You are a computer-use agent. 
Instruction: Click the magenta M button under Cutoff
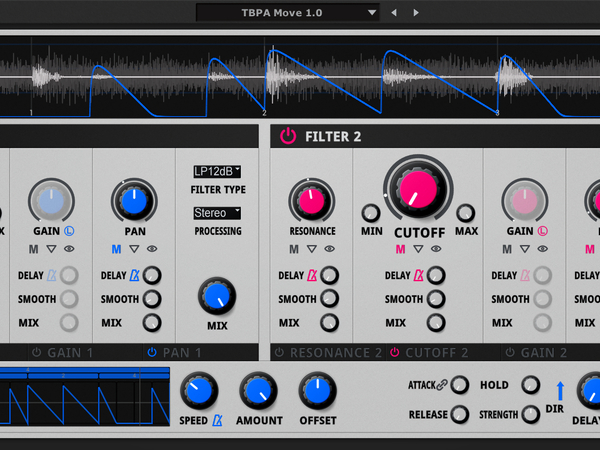[x=400, y=249]
